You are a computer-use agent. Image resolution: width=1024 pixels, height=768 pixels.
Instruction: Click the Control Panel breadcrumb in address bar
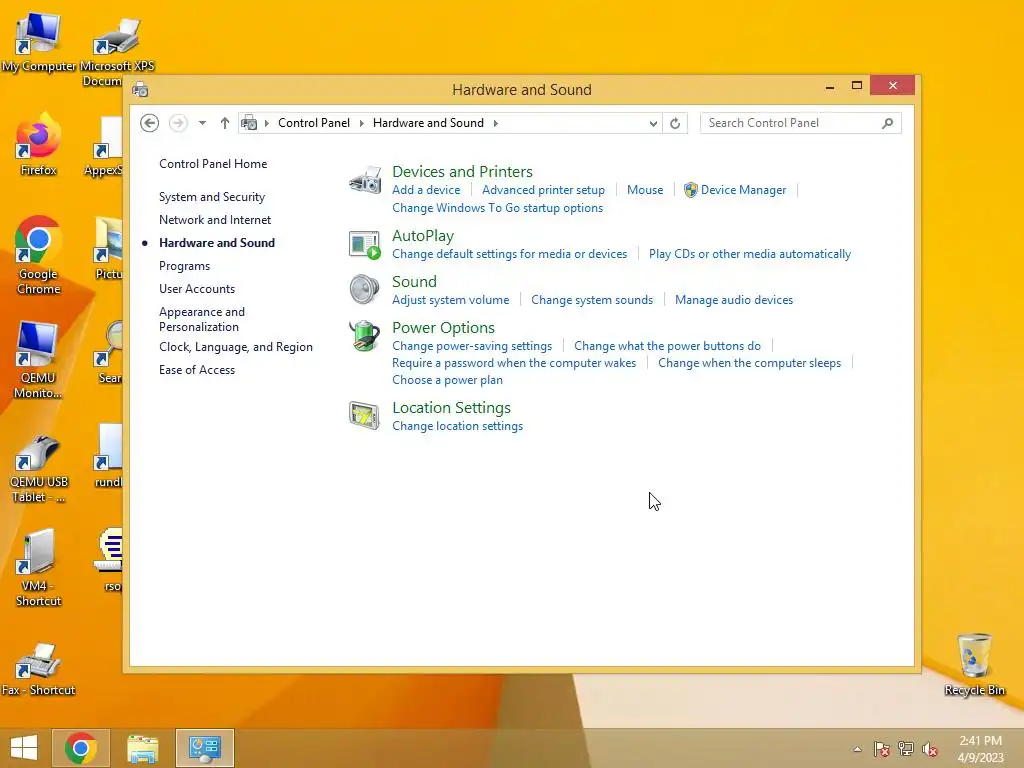[313, 123]
